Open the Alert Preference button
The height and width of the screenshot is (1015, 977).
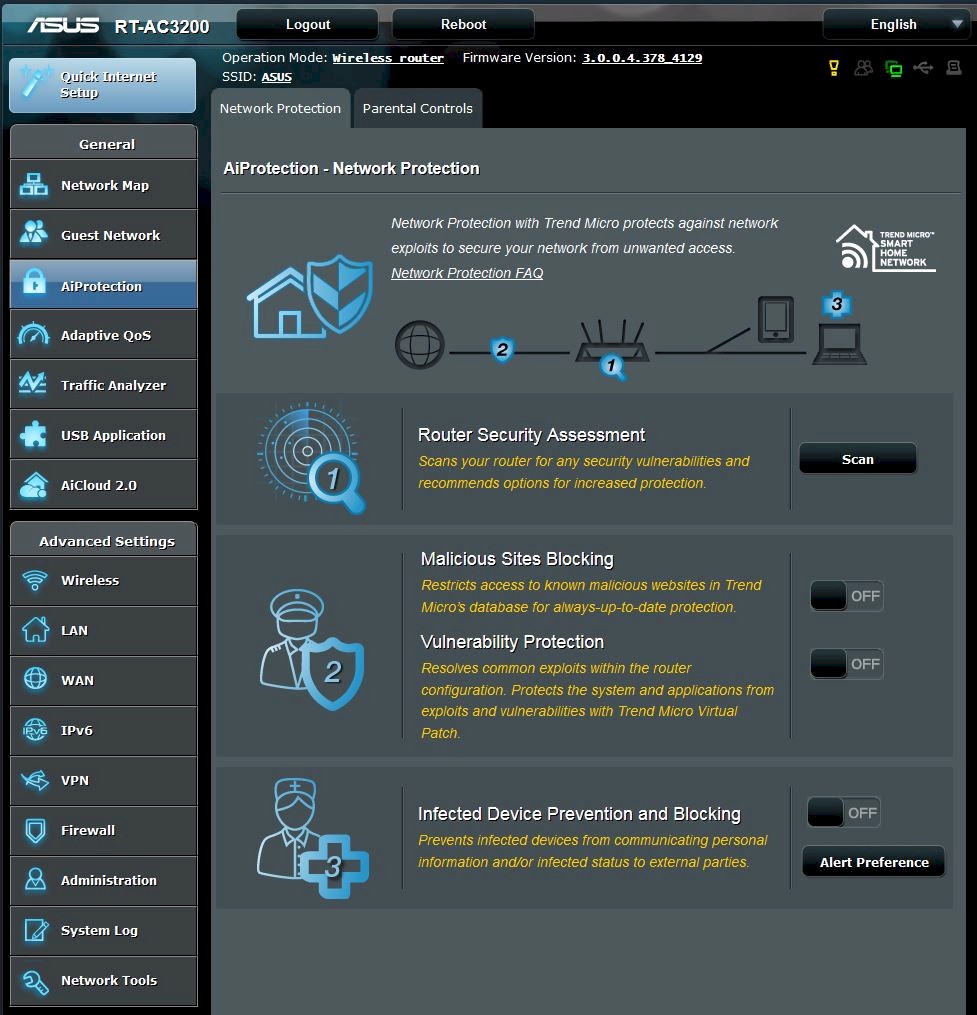pyautogui.click(x=873, y=862)
